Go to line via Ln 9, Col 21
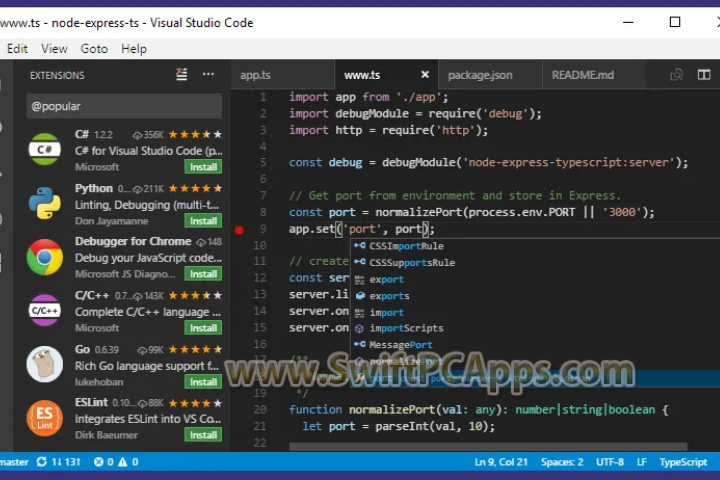720x480 pixels. [x=501, y=462]
